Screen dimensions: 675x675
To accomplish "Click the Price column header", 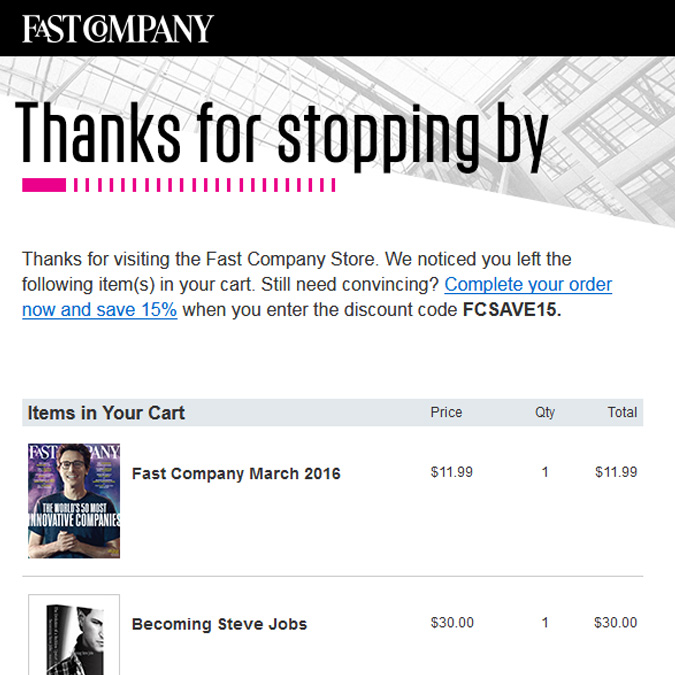I will (446, 412).
